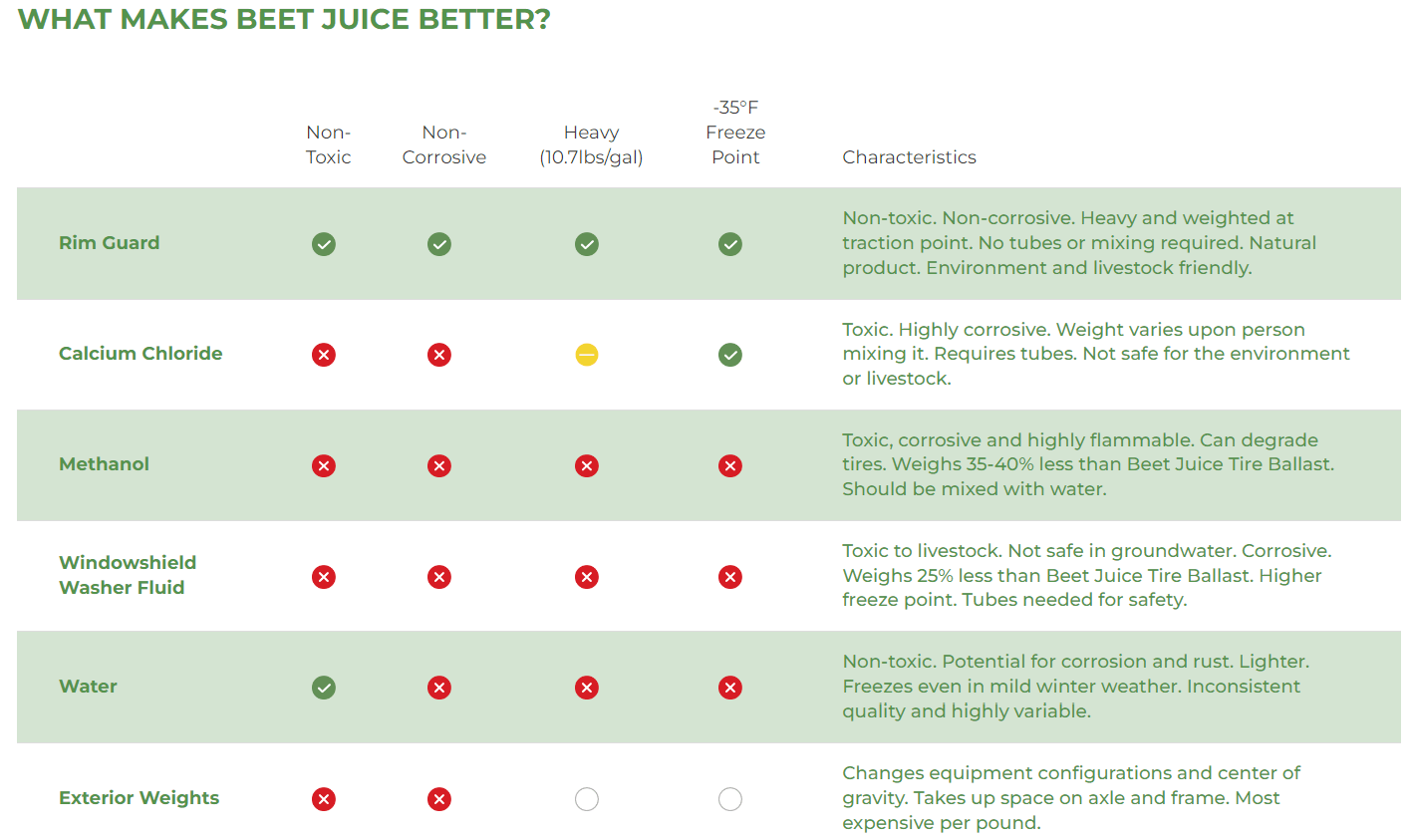Click the Heavy (10.7lbs/gal) column header
The width and height of the screenshot is (1411, 840).
592,144
